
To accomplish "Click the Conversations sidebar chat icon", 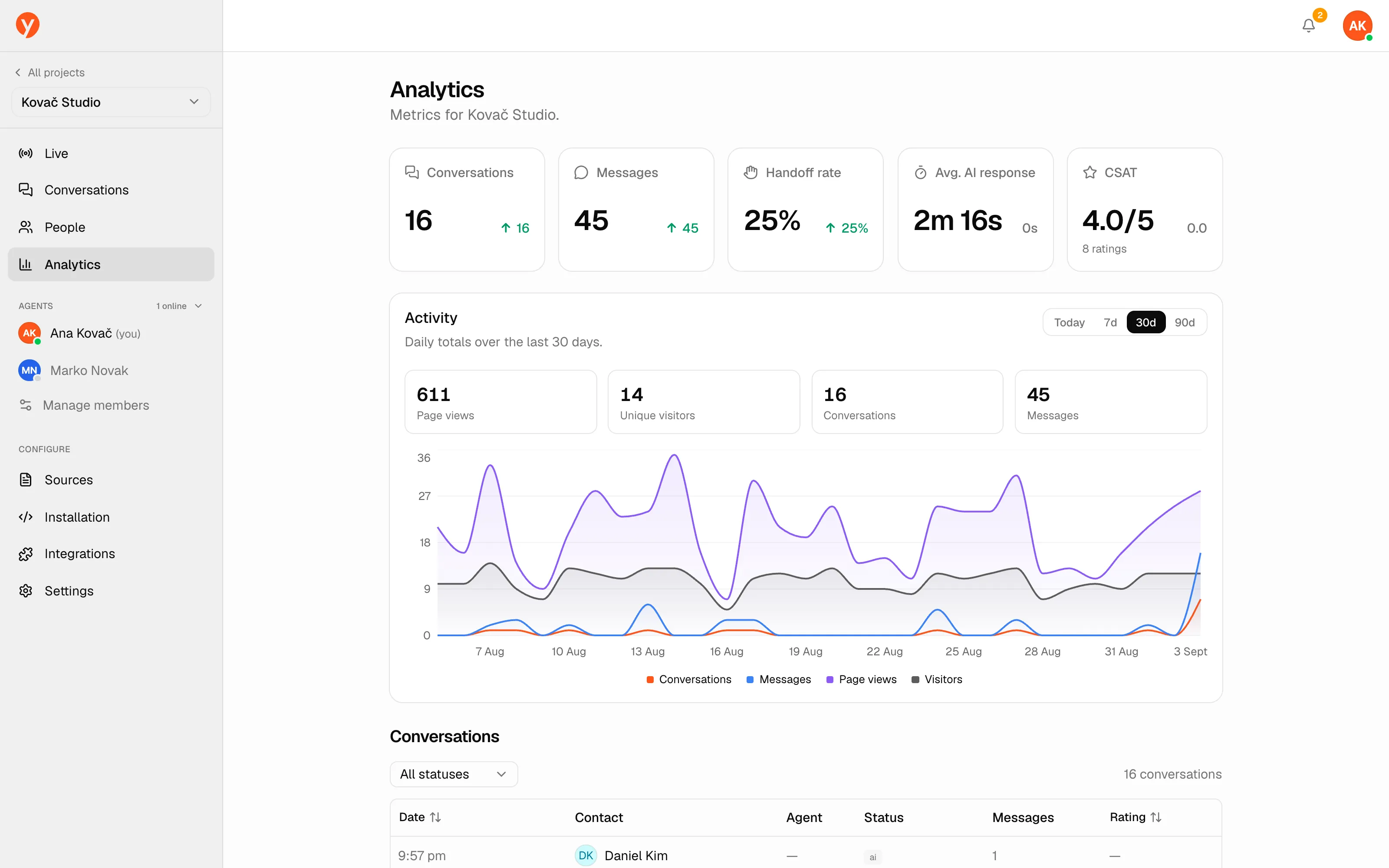I will point(26,190).
